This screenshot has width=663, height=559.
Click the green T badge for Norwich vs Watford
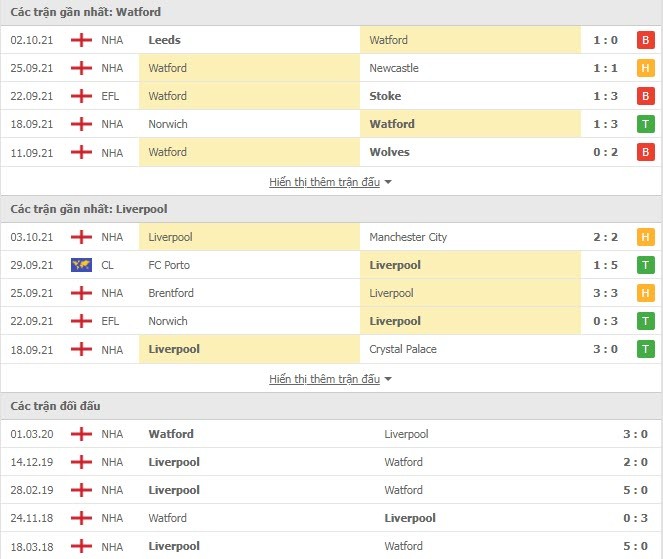(645, 124)
